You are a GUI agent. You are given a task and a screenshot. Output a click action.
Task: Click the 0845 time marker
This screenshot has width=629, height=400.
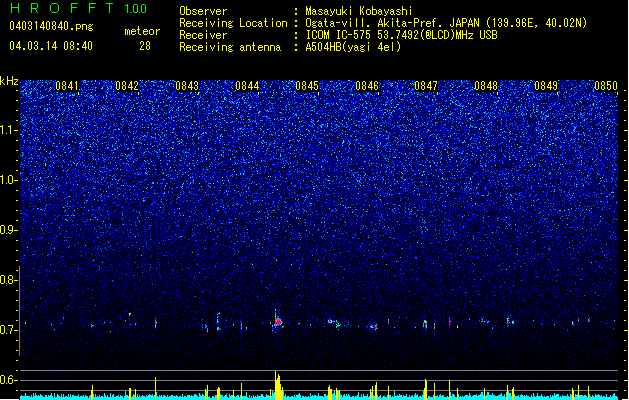[307, 86]
